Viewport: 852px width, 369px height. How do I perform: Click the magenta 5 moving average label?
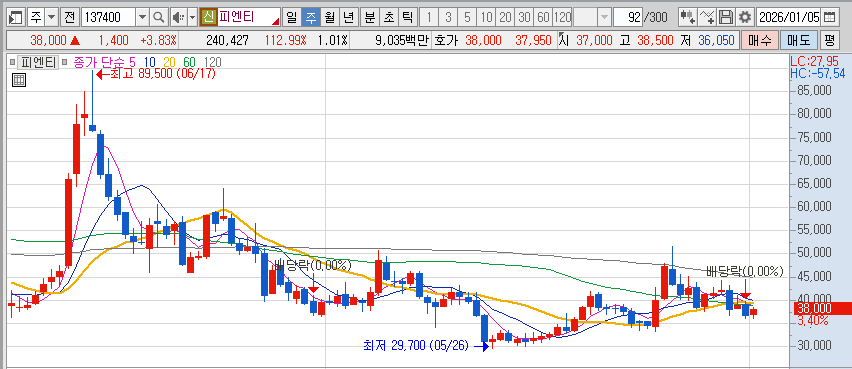point(132,62)
